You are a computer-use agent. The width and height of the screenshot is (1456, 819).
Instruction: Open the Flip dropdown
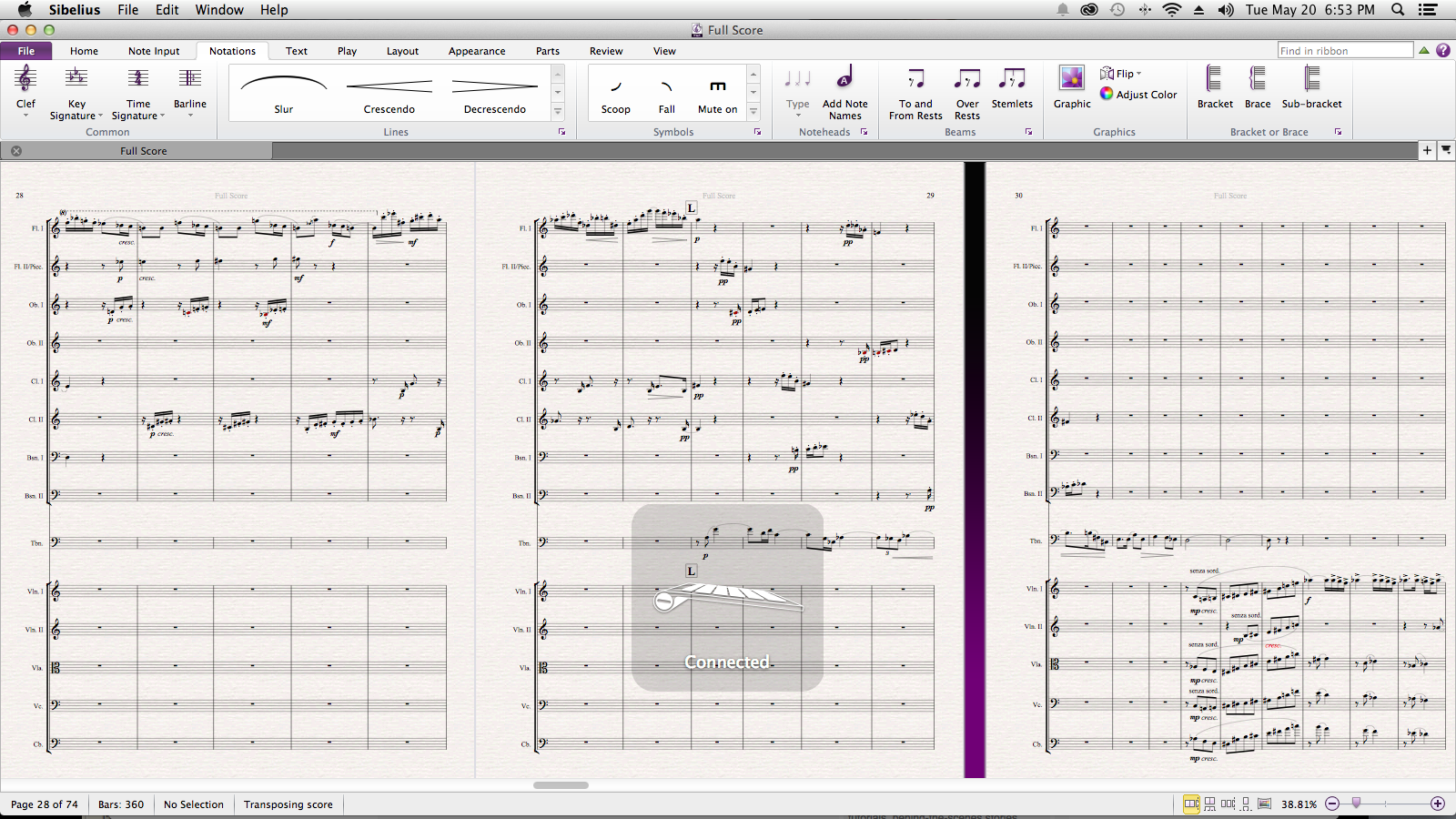[x=1120, y=74]
